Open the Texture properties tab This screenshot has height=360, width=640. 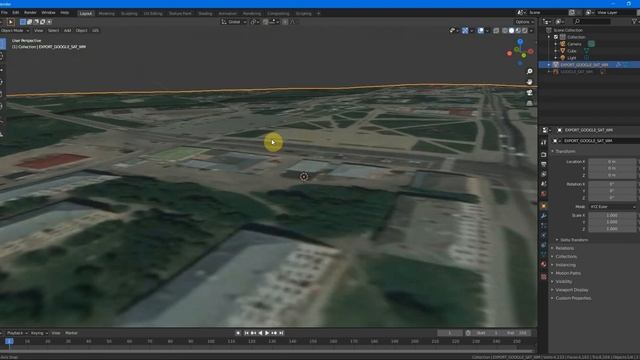click(544, 277)
